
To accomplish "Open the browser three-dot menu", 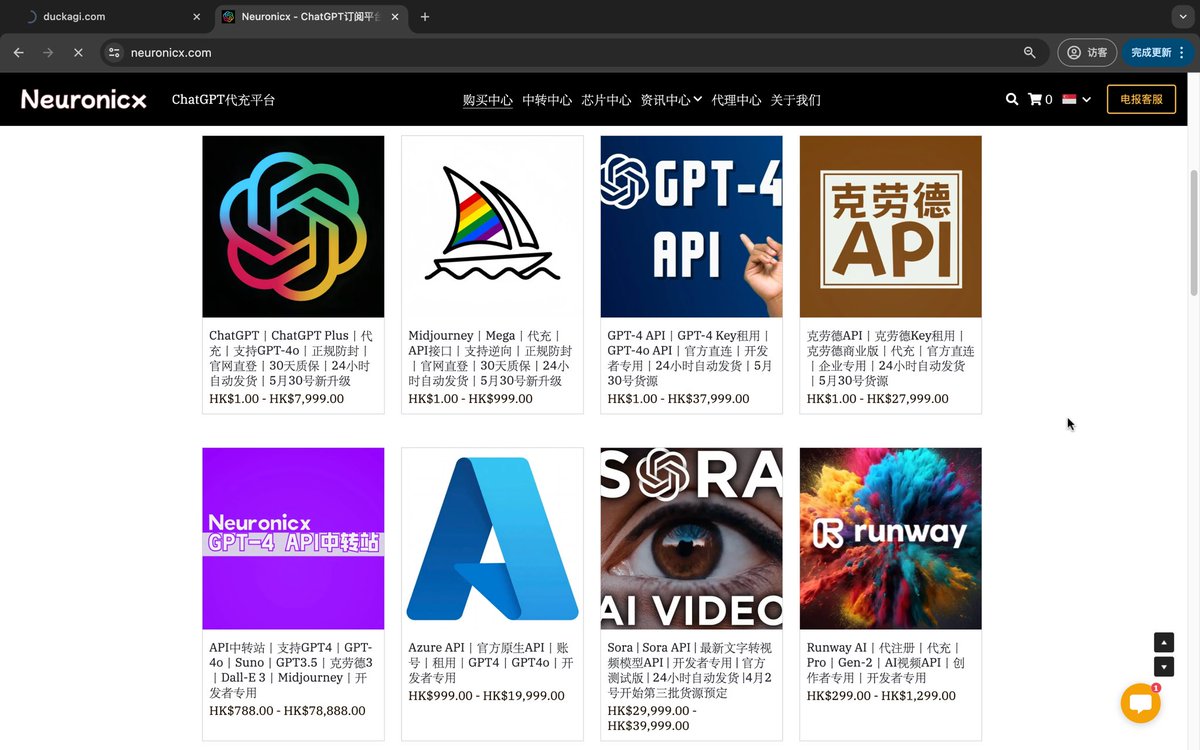I will [x=1183, y=52].
